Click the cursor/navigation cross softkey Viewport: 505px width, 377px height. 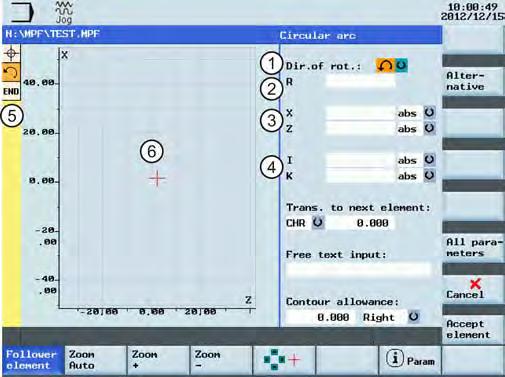284,360
